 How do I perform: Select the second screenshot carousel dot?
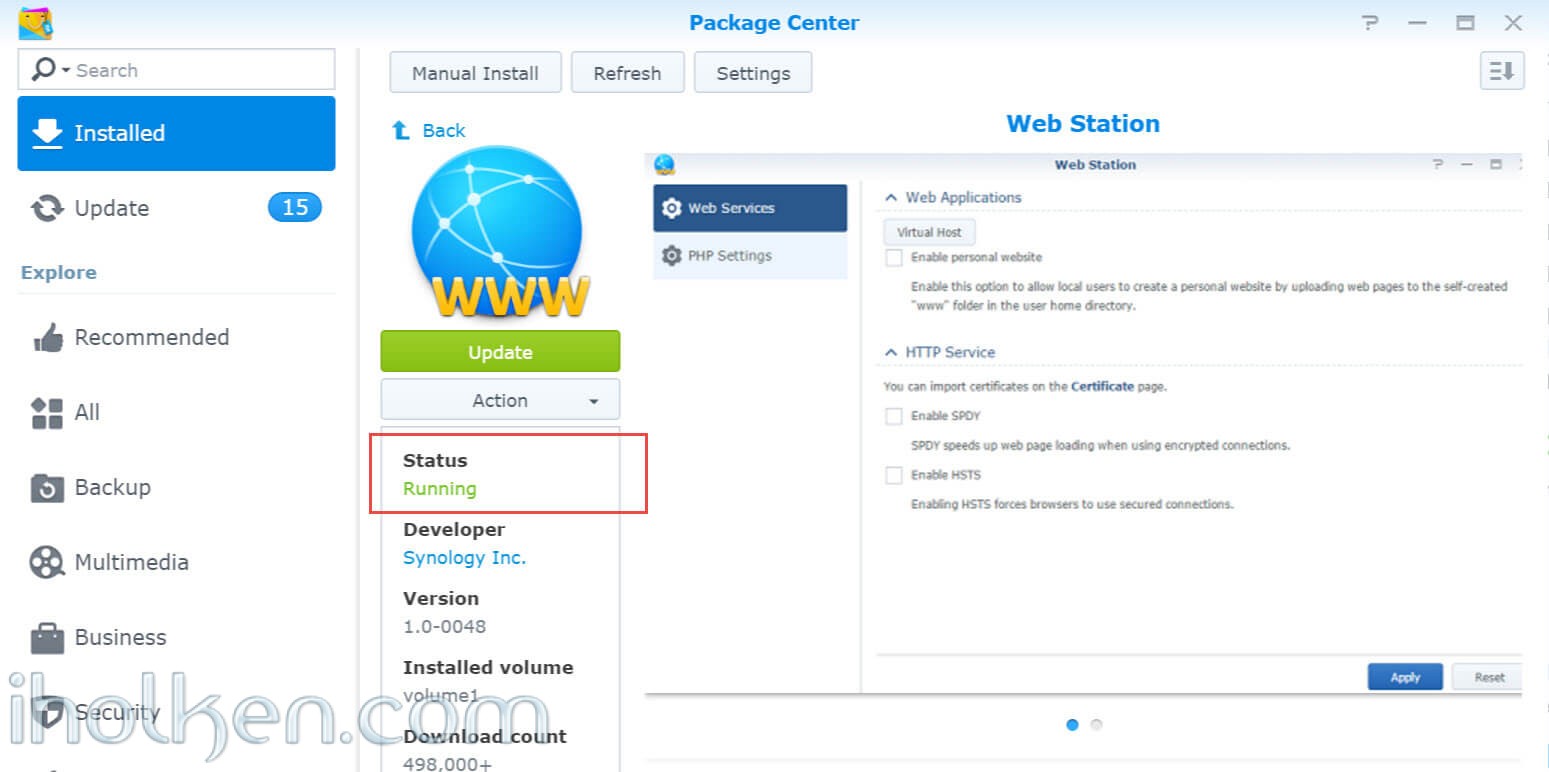click(x=1096, y=725)
